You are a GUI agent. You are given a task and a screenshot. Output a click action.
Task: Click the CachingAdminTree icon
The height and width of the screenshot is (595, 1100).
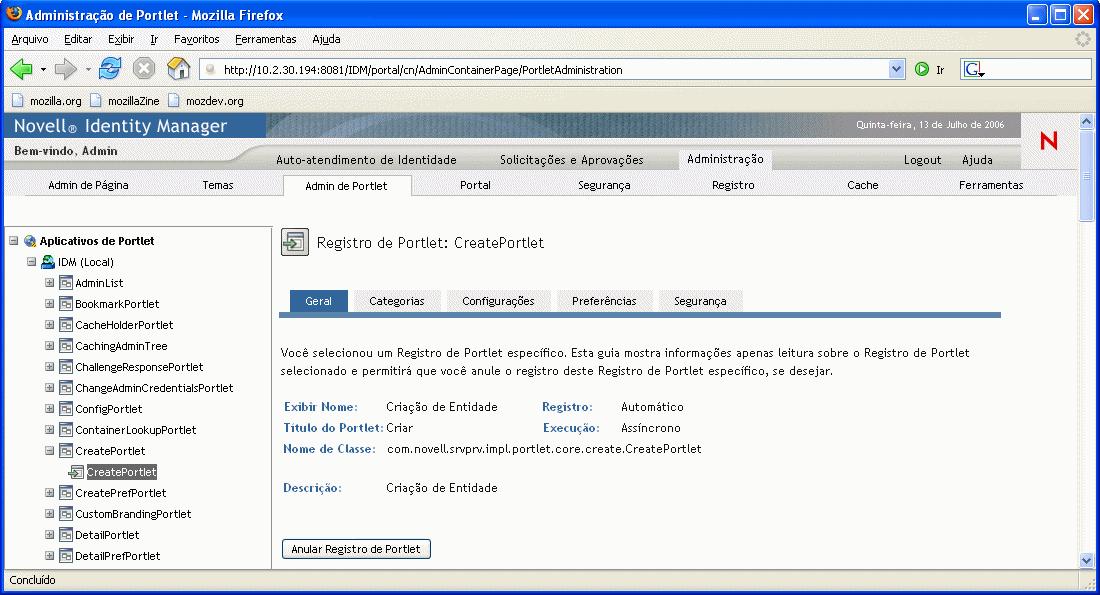(66, 346)
